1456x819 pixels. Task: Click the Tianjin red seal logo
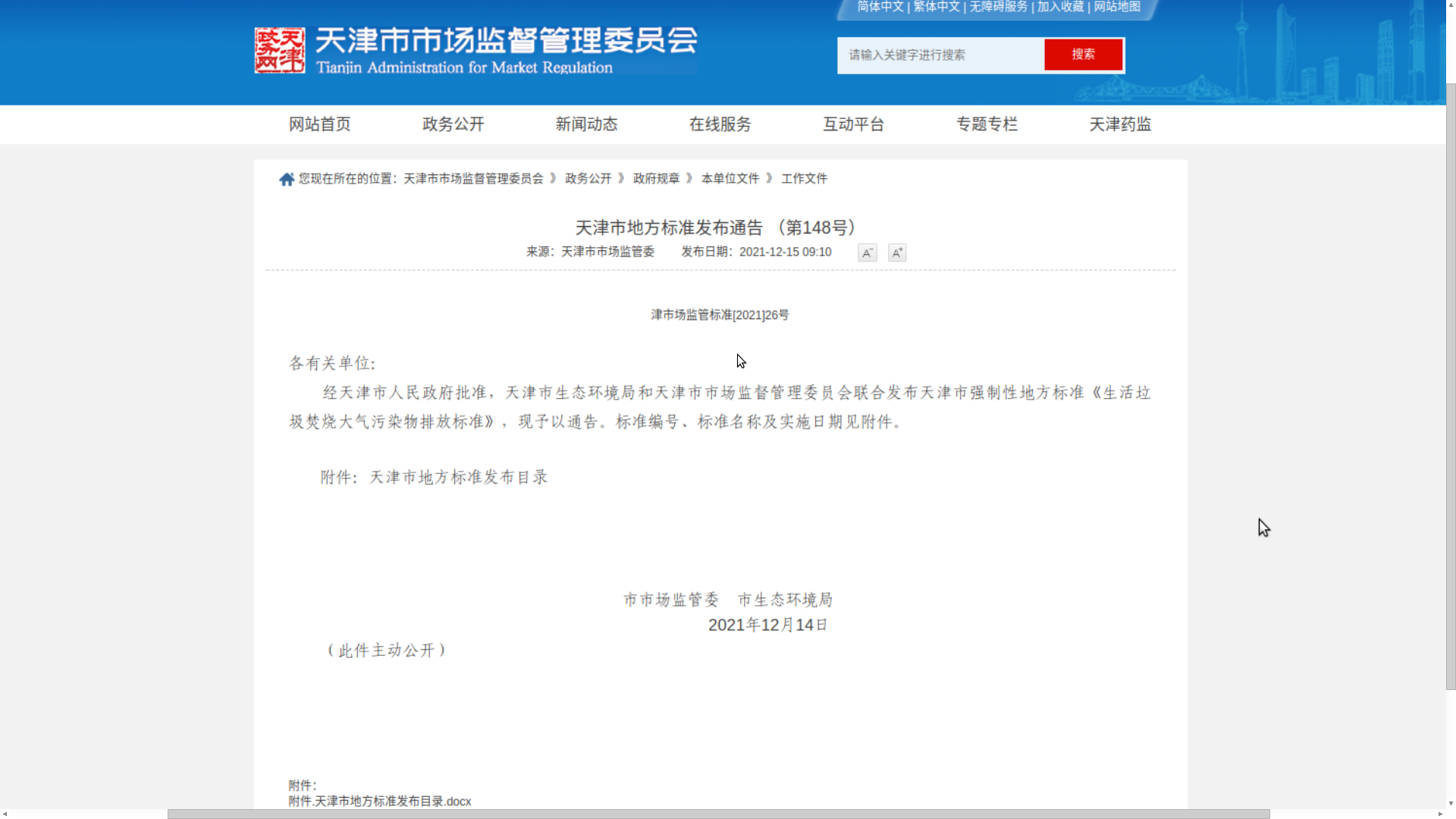280,50
